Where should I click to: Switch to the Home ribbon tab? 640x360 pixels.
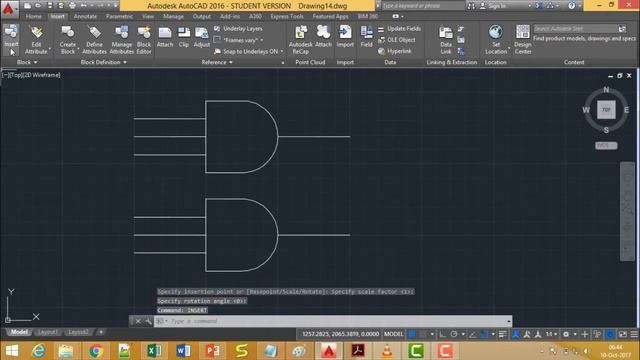(33, 16)
